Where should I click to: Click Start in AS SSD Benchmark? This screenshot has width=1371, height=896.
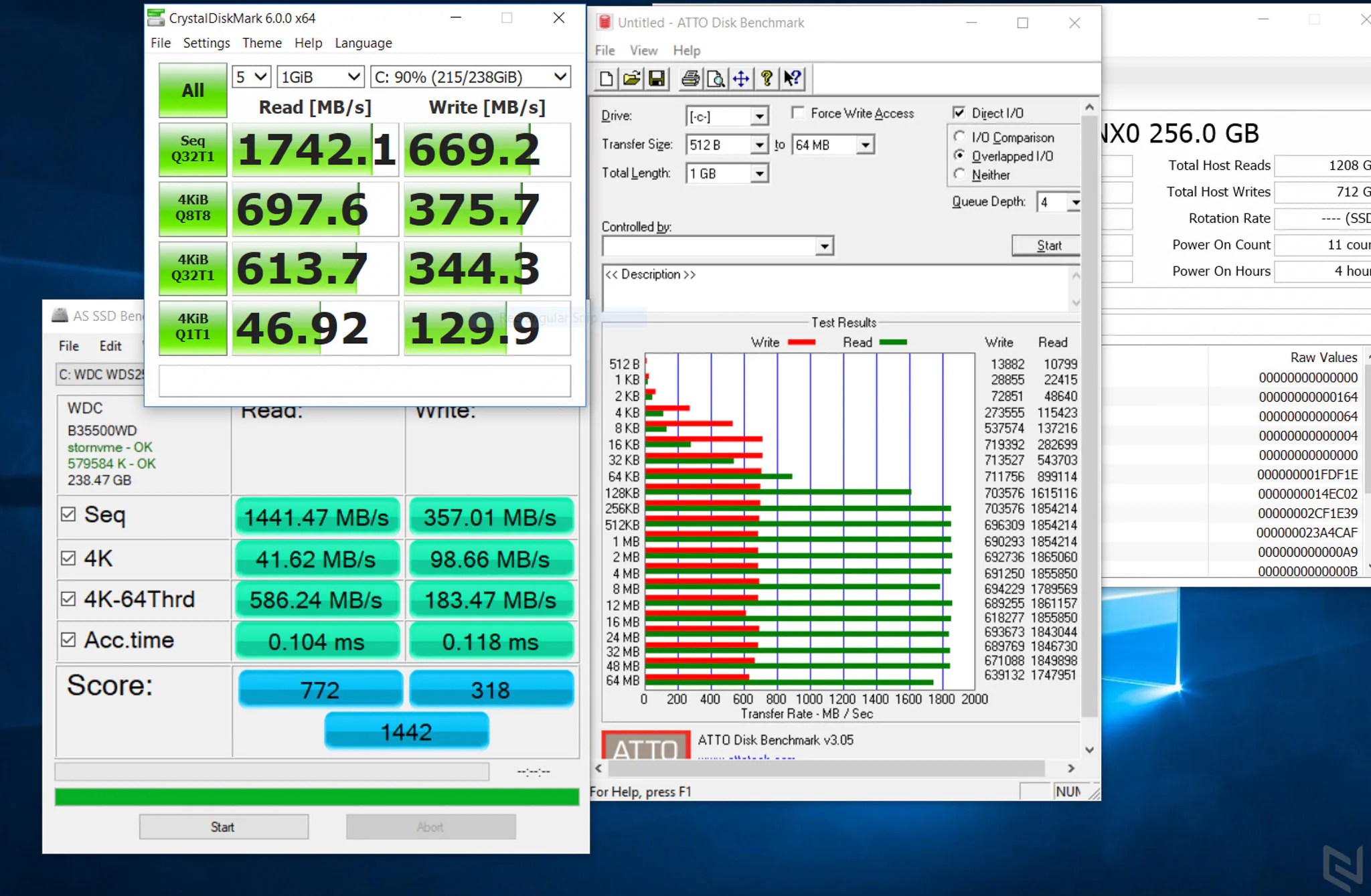(224, 827)
